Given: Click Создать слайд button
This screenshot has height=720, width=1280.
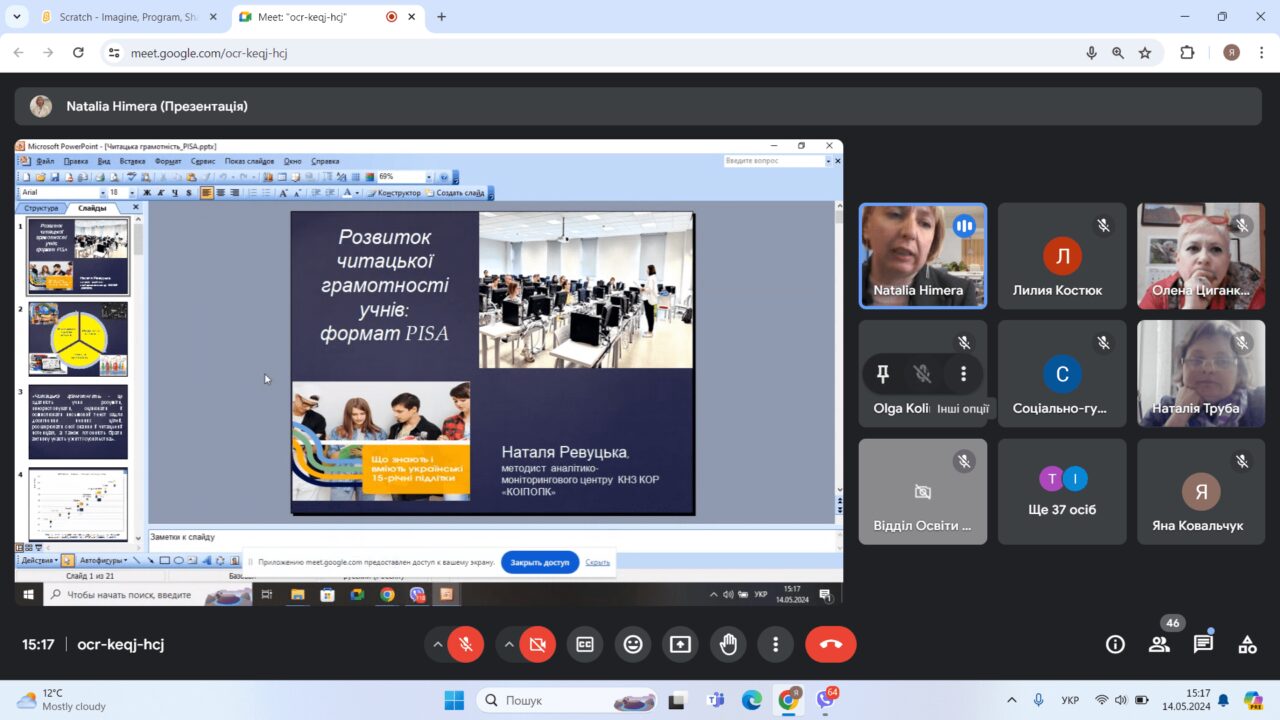Looking at the screenshot, I should click(456, 192).
